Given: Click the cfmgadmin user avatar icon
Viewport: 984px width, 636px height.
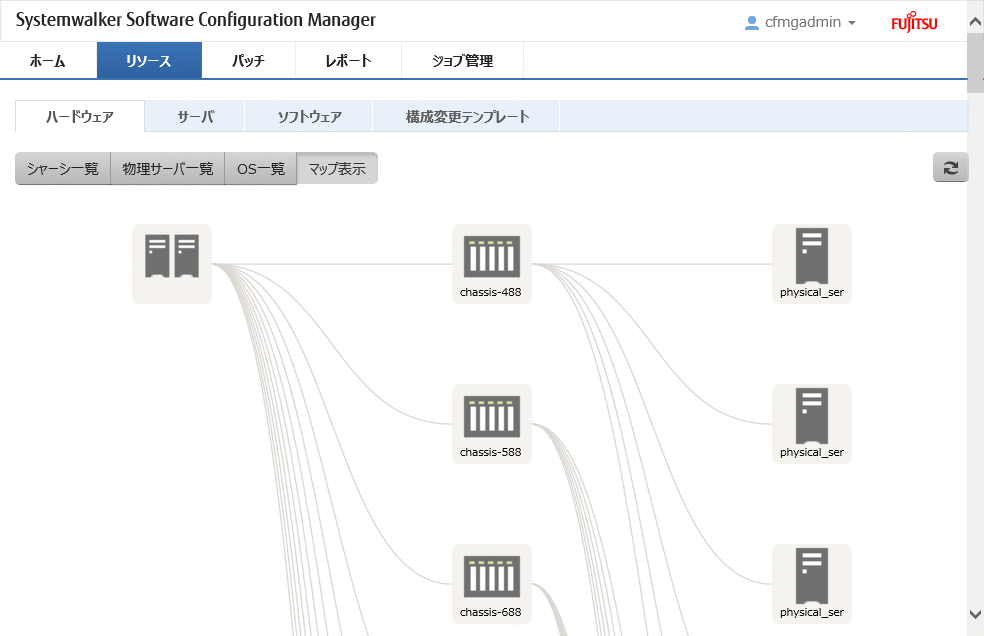Looking at the screenshot, I should [751, 23].
